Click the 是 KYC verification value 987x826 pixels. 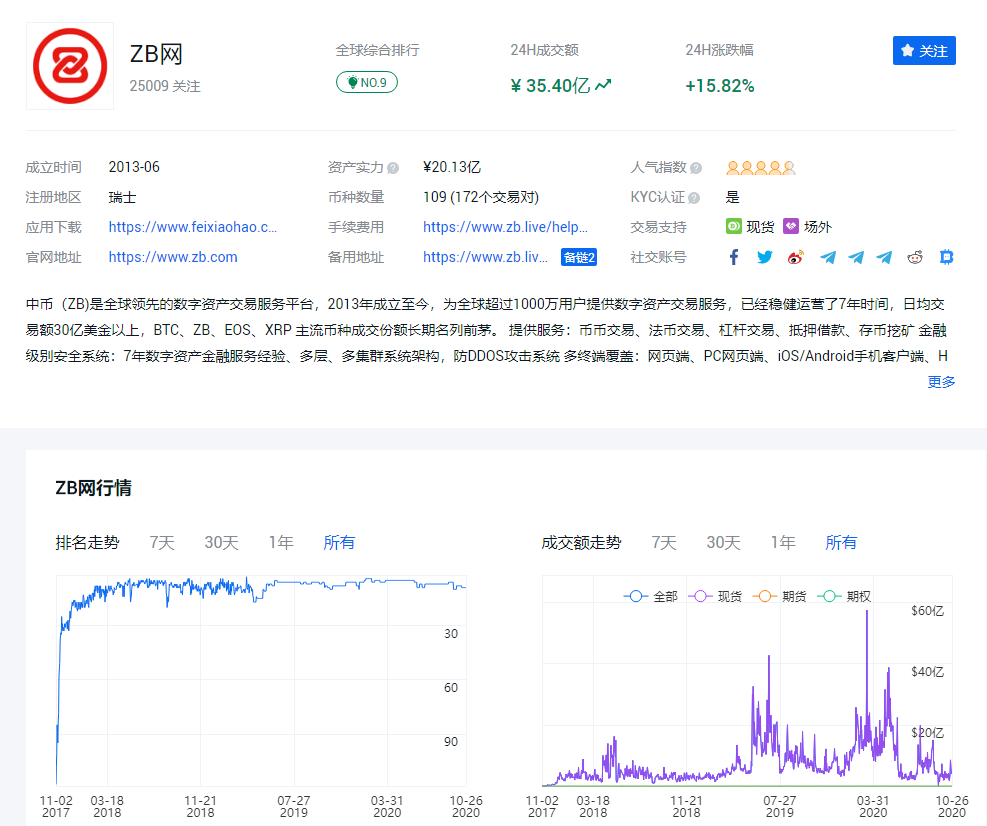[x=732, y=197]
